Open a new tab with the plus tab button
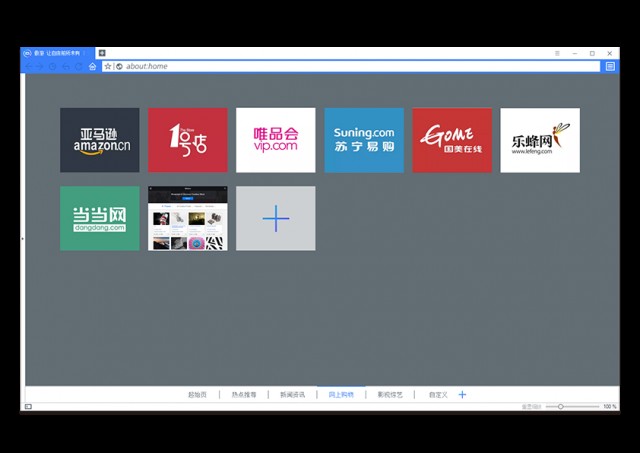The width and height of the screenshot is (640, 453). pyautogui.click(x=102, y=53)
